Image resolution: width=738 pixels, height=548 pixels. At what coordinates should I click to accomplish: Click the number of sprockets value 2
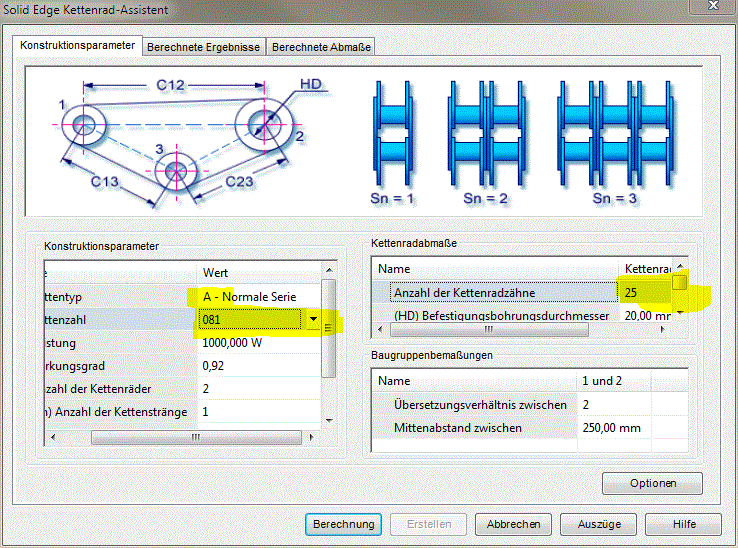[x=258, y=389]
